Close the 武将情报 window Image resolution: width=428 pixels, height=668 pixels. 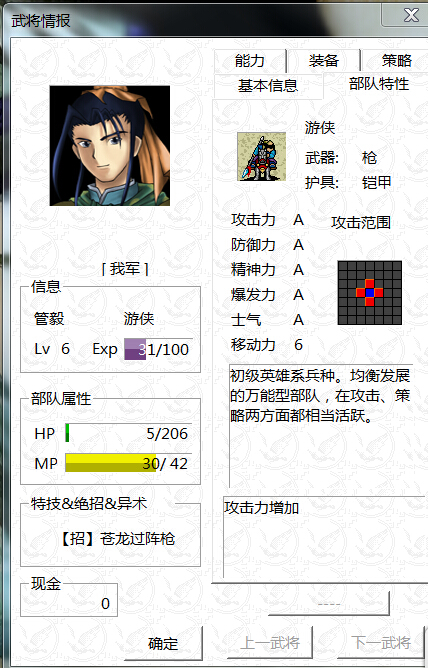pyautogui.click(x=410, y=15)
